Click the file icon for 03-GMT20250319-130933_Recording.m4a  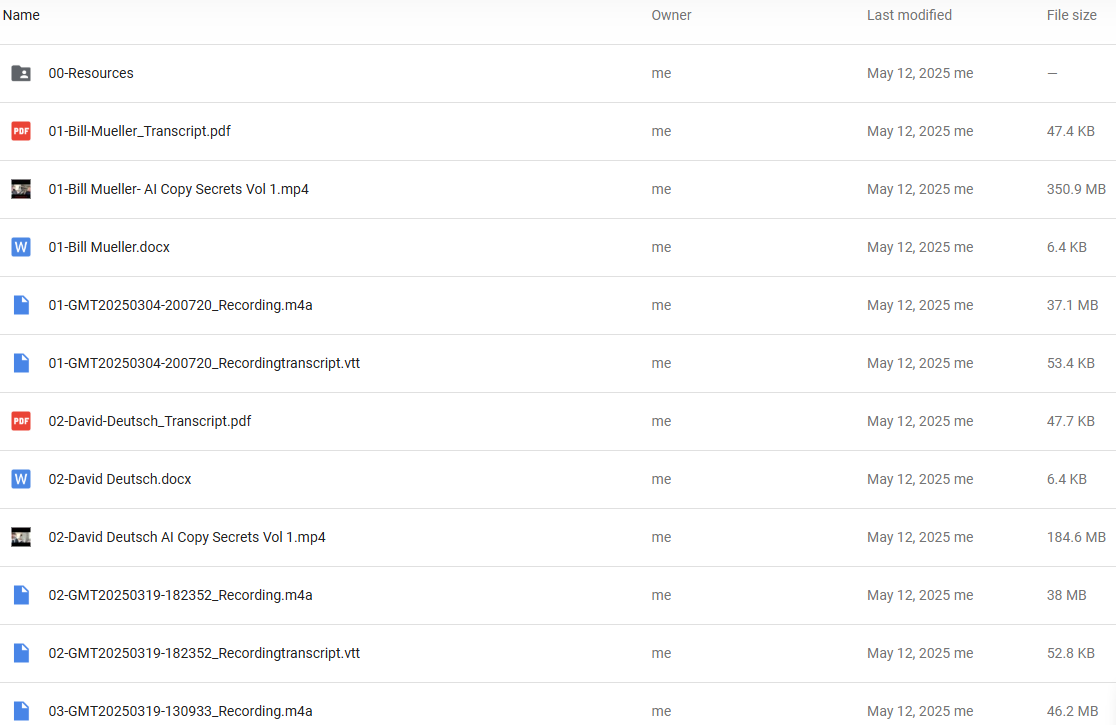(21, 711)
